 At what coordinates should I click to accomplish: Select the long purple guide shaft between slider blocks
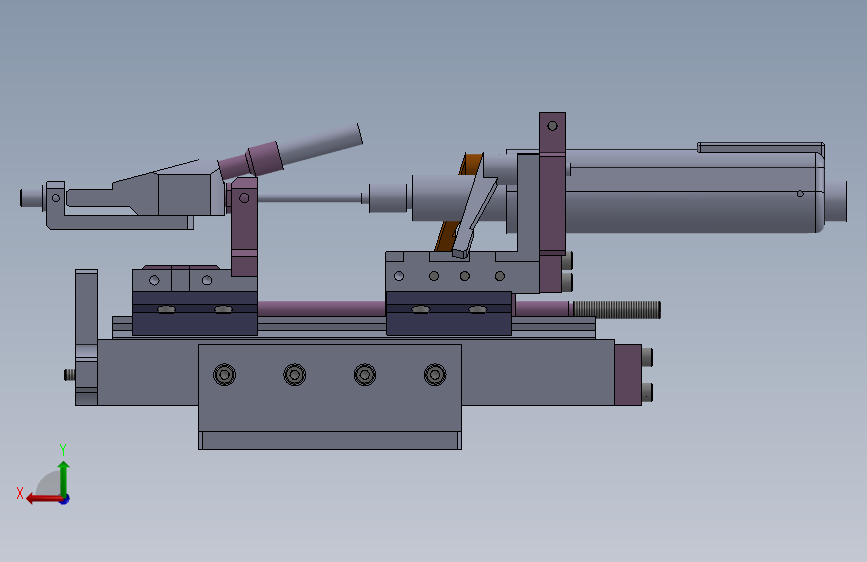point(321,309)
